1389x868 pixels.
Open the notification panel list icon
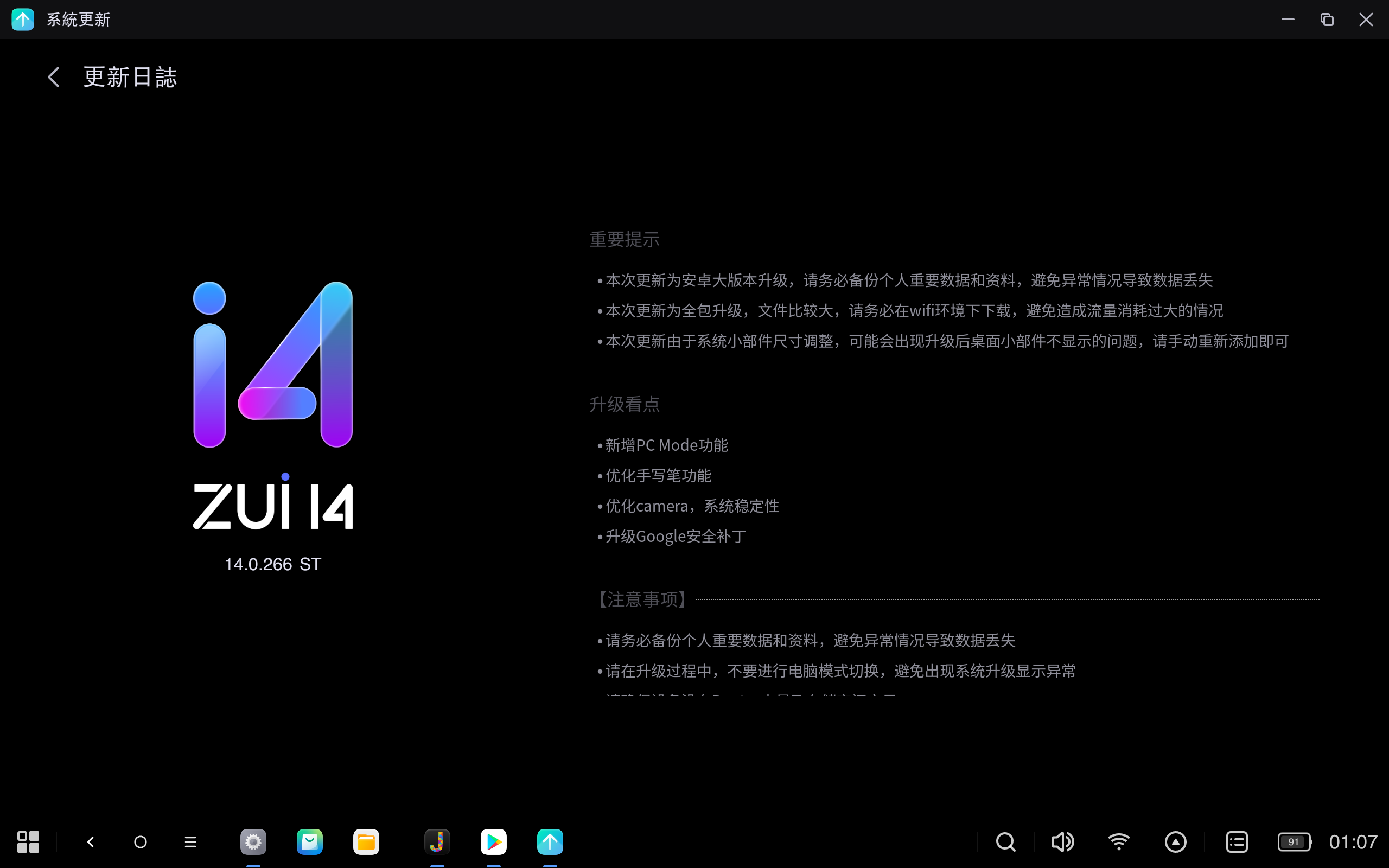pos(1237,842)
